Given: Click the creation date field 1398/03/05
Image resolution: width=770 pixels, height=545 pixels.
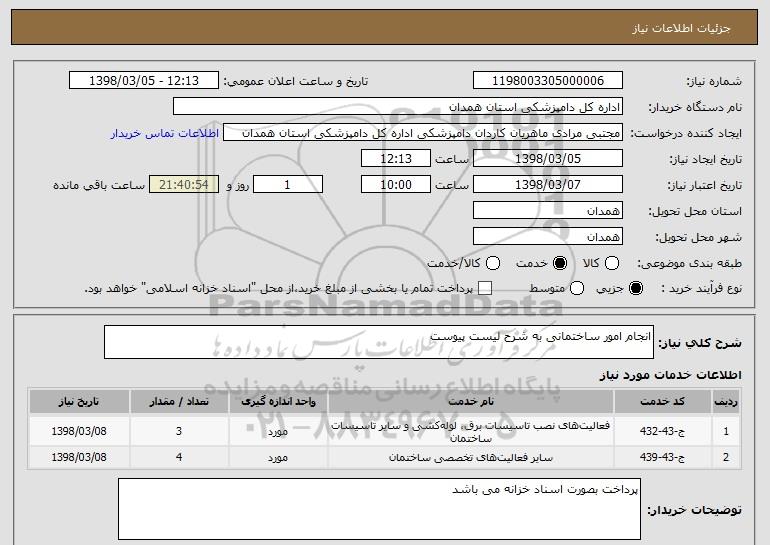Looking at the screenshot, I should pos(548,159).
